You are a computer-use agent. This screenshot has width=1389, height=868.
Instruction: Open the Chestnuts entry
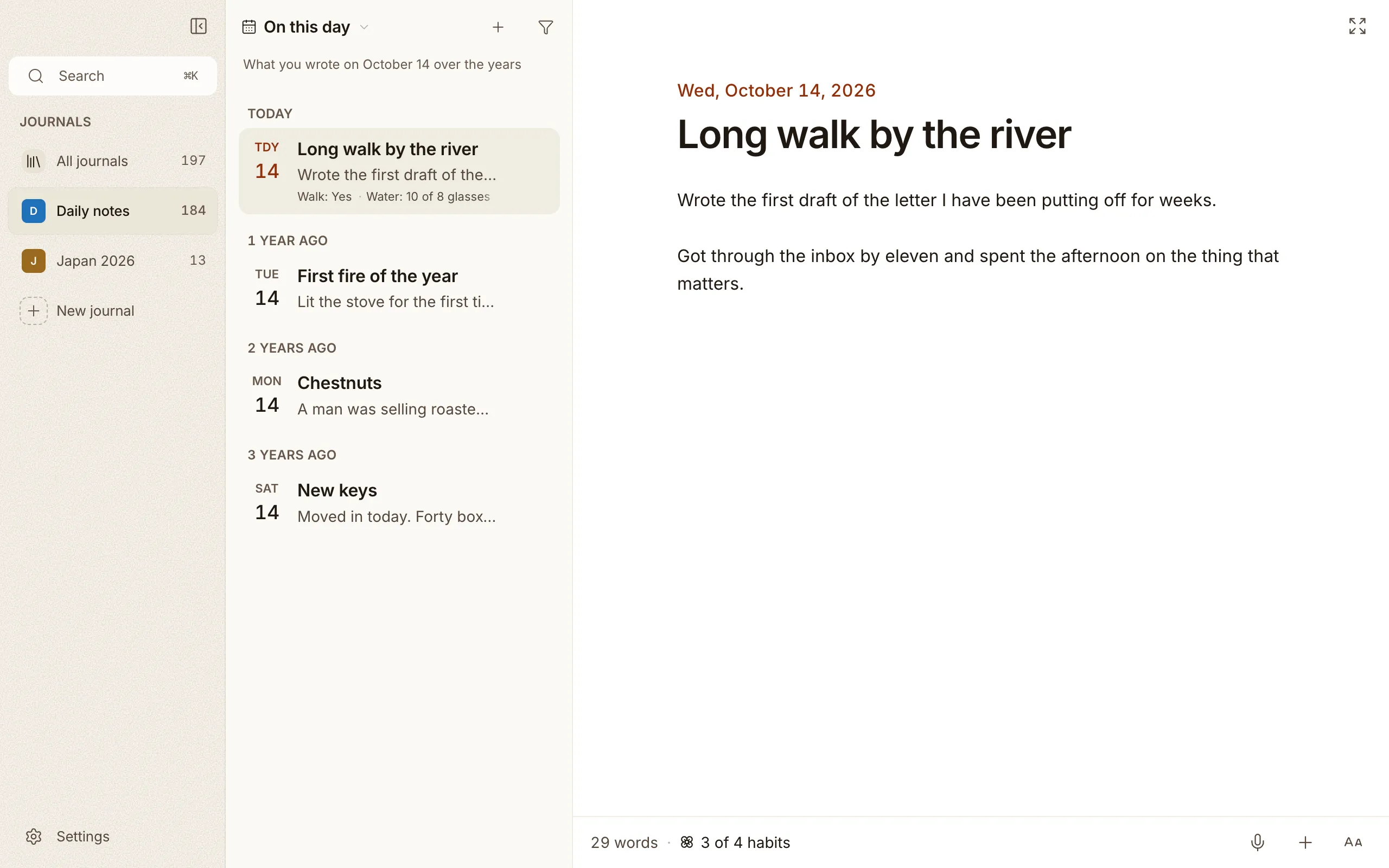coord(399,395)
